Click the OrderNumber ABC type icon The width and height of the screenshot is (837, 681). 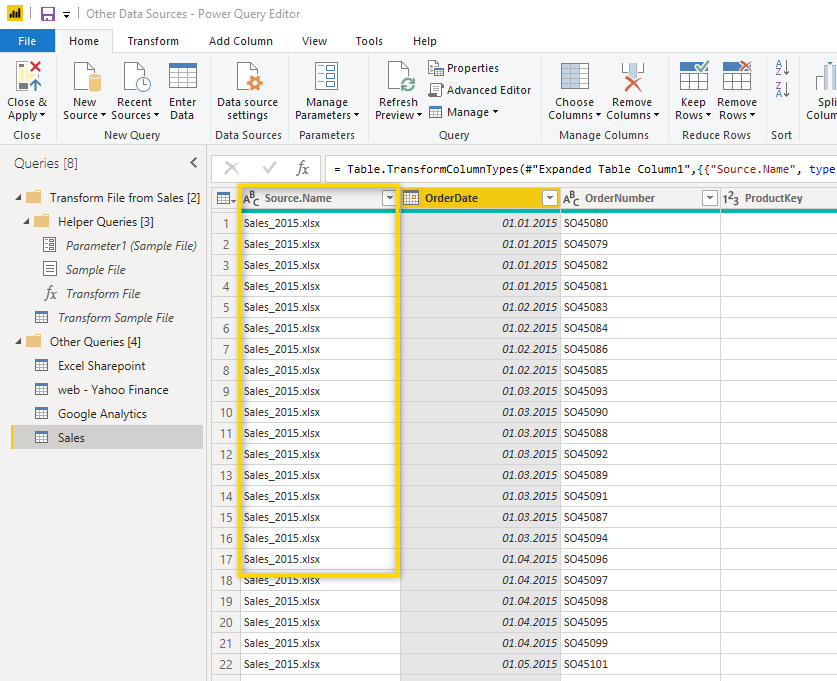pyautogui.click(x=571, y=199)
